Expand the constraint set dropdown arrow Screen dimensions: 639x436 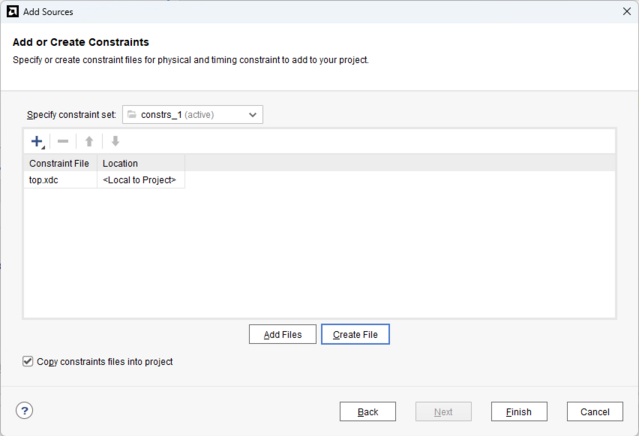[253, 115]
